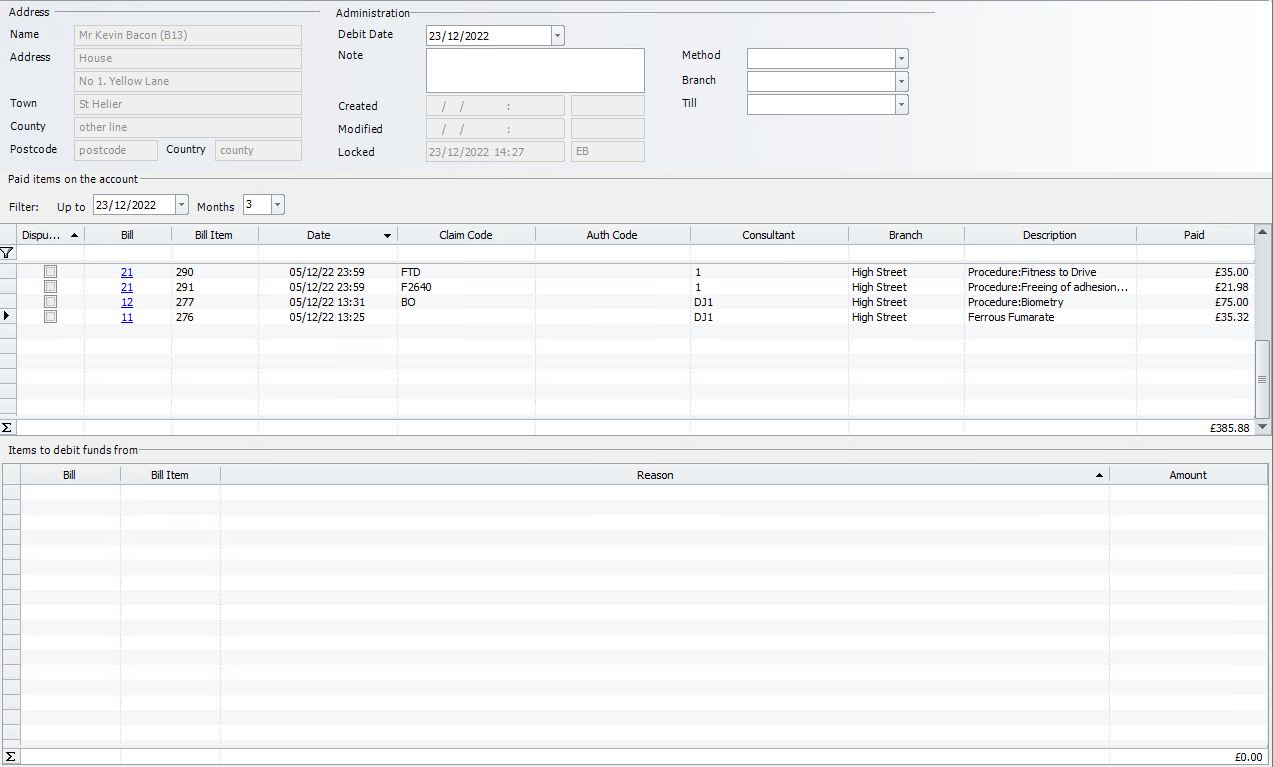Screen dimensions: 1273x767
Task: Click the funnel filter icon in paid items grid
Action: pos(8,253)
